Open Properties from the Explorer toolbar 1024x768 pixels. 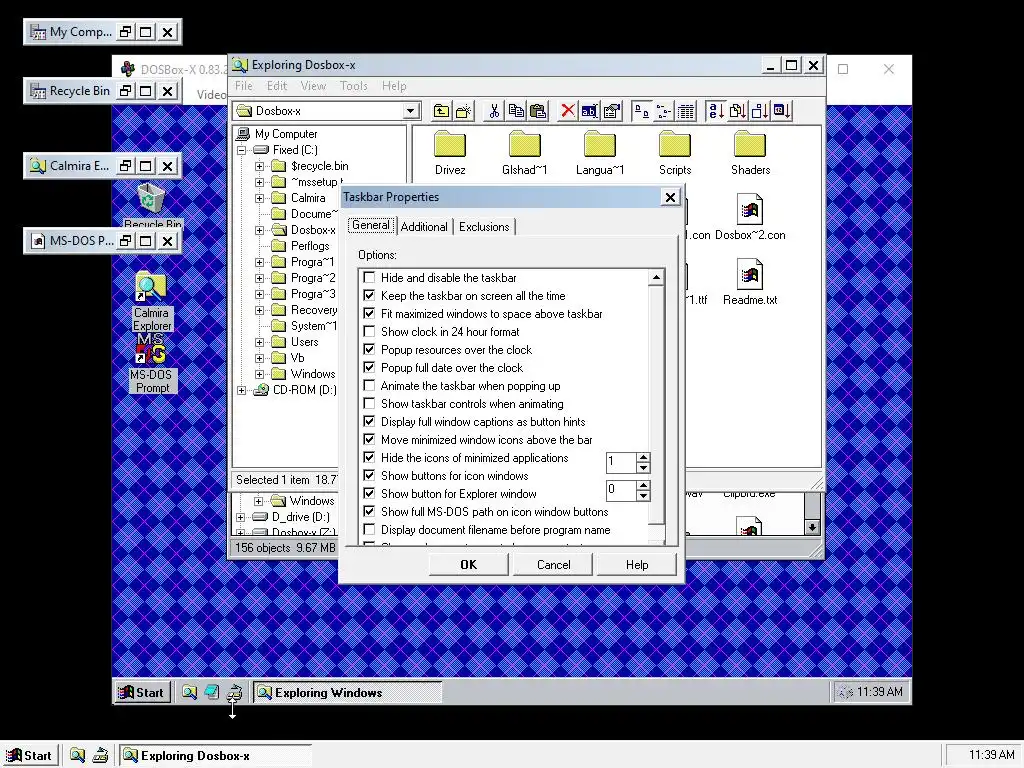611,111
